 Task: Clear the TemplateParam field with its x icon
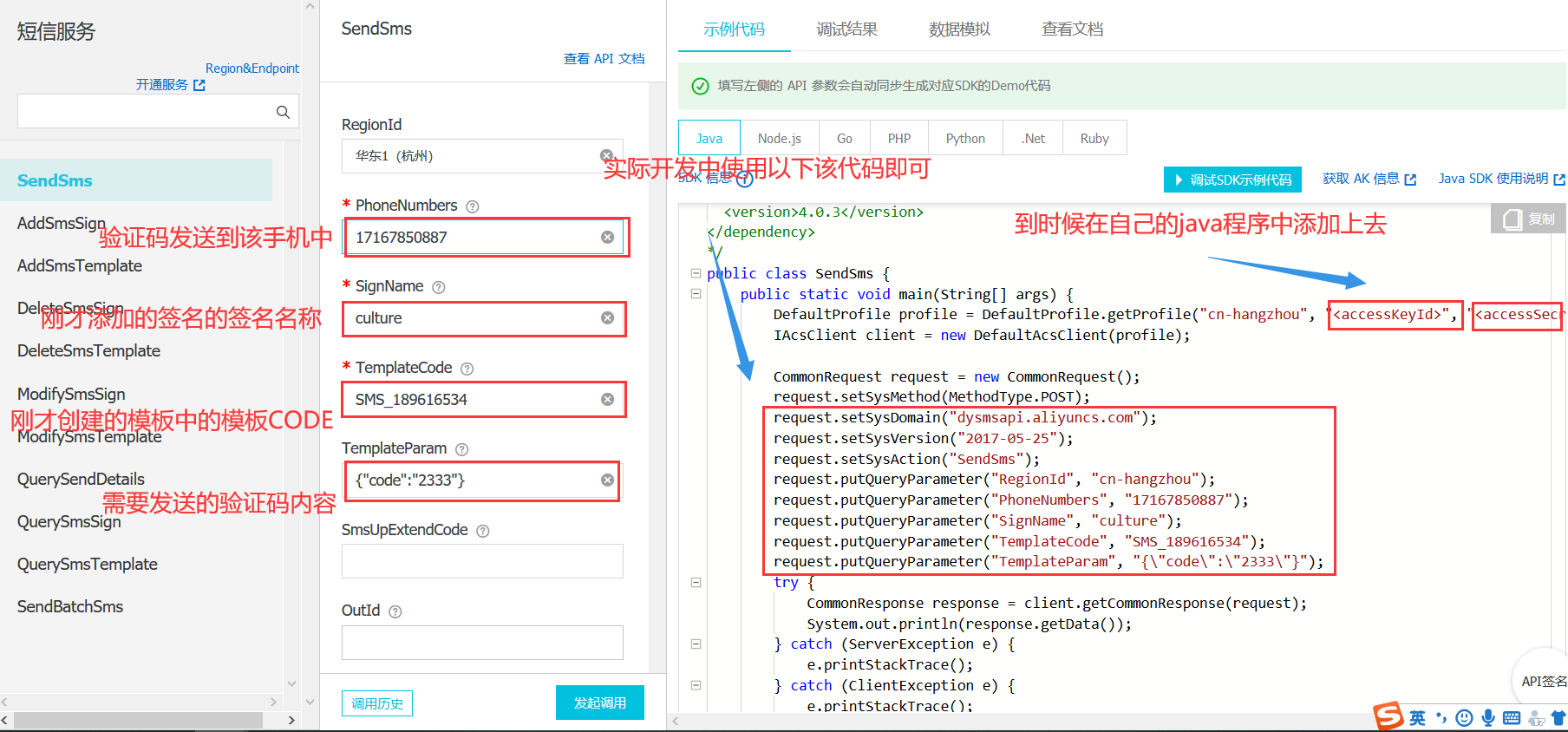607,480
